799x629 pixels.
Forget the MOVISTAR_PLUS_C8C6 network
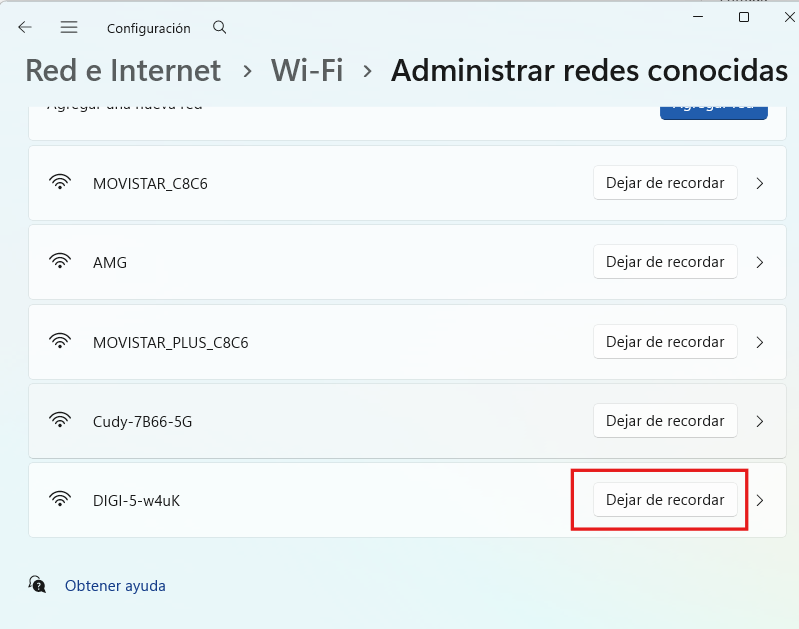tap(665, 342)
